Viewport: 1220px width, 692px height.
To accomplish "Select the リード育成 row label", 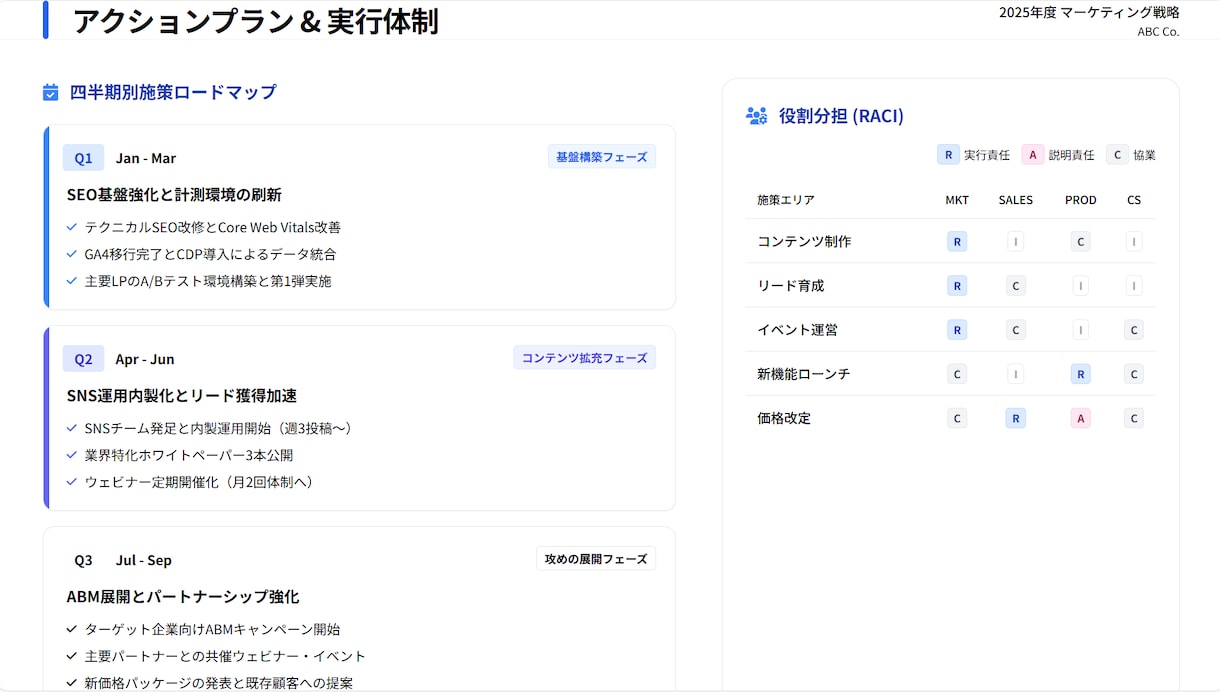I will 790,286.
